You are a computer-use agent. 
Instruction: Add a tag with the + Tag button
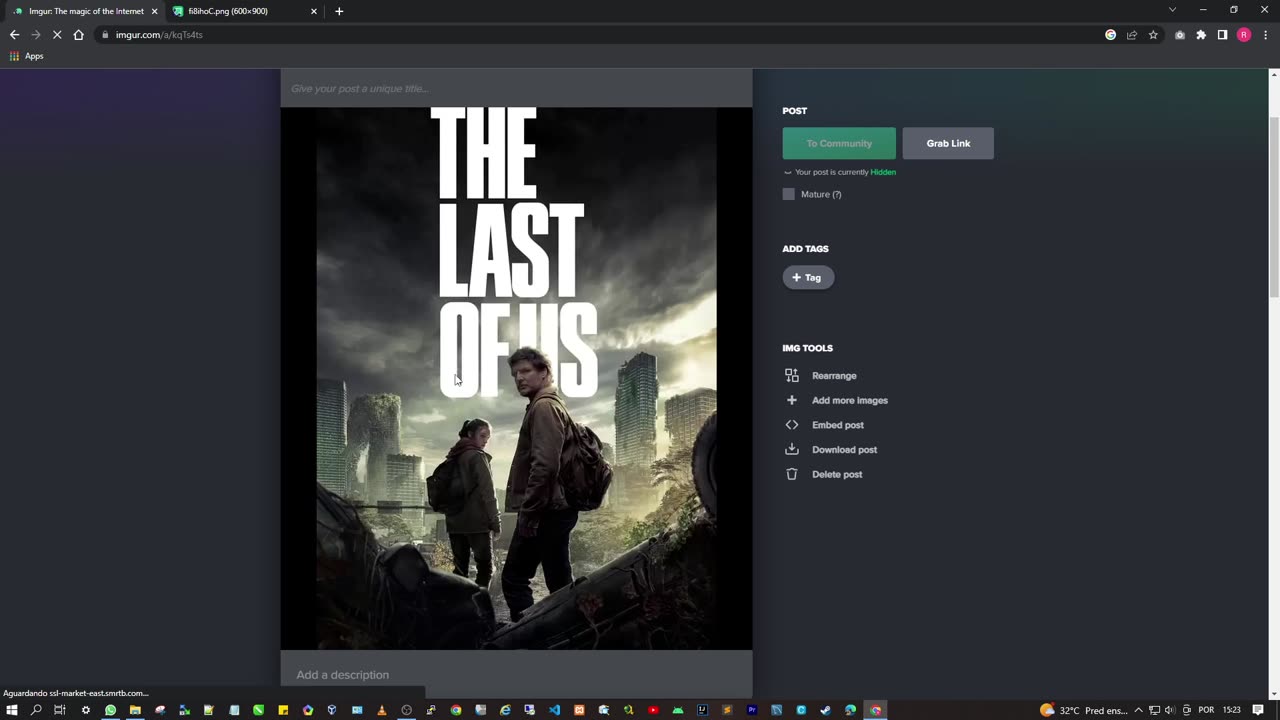pyautogui.click(x=808, y=277)
